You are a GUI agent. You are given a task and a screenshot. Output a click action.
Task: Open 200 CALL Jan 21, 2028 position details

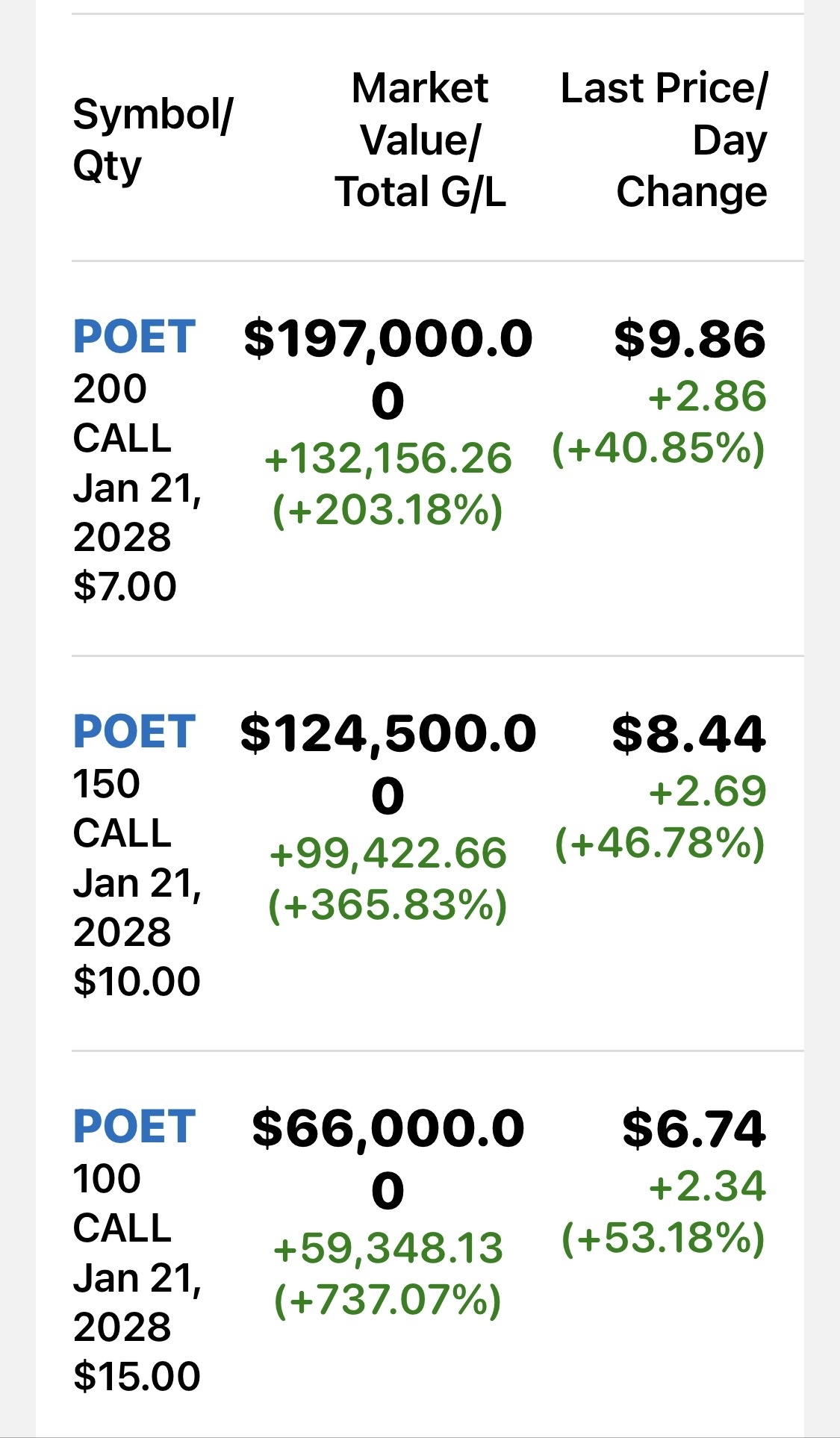tap(137, 487)
